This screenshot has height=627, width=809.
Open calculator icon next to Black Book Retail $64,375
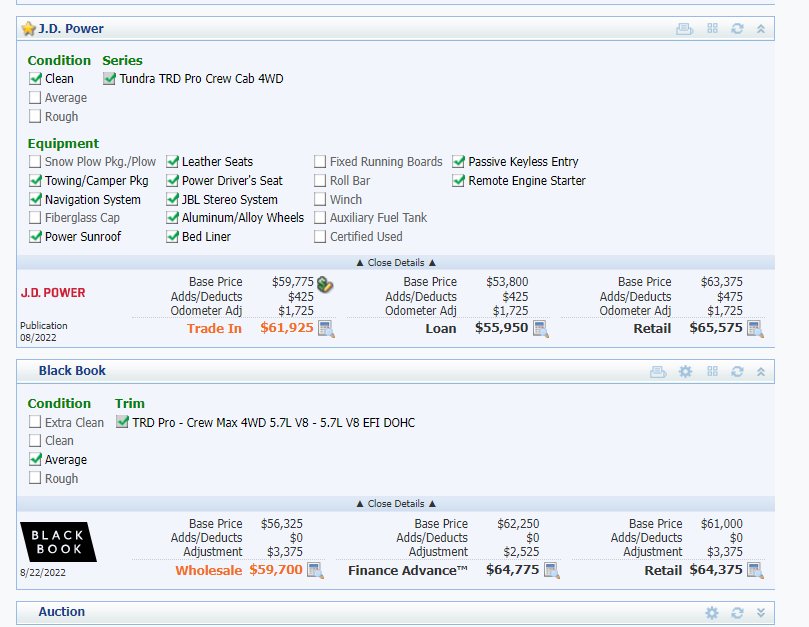(755, 570)
